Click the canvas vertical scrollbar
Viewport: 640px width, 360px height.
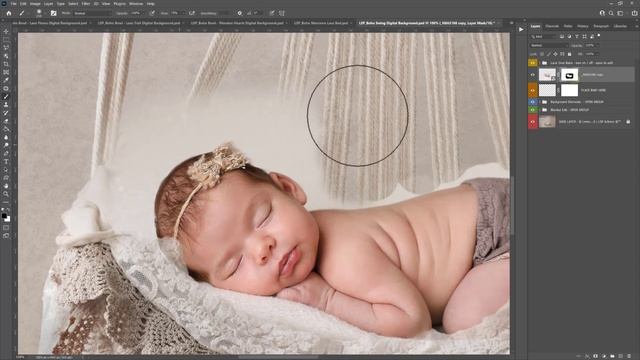512,206
